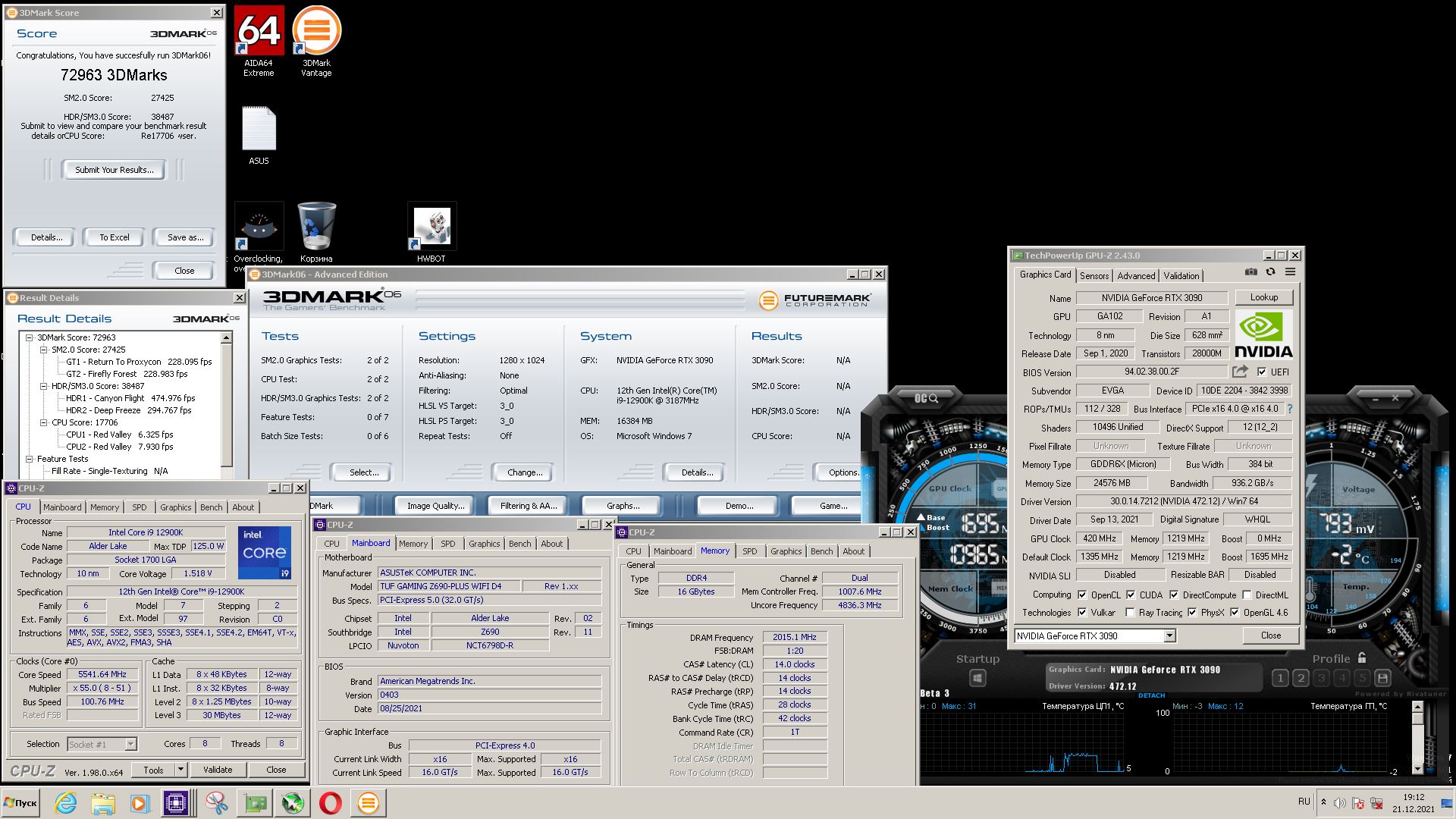This screenshot has height=819, width=1456.
Task: Open the HWBOT desktop shortcut
Action: pos(431,232)
